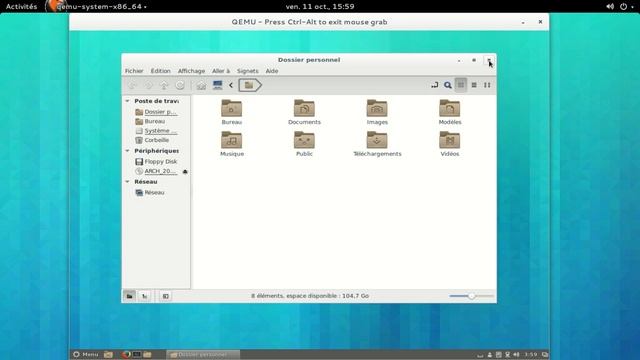Open the host clock showing ven. 11 oct.
The height and width of the screenshot is (360, 640).
(320, 7)
